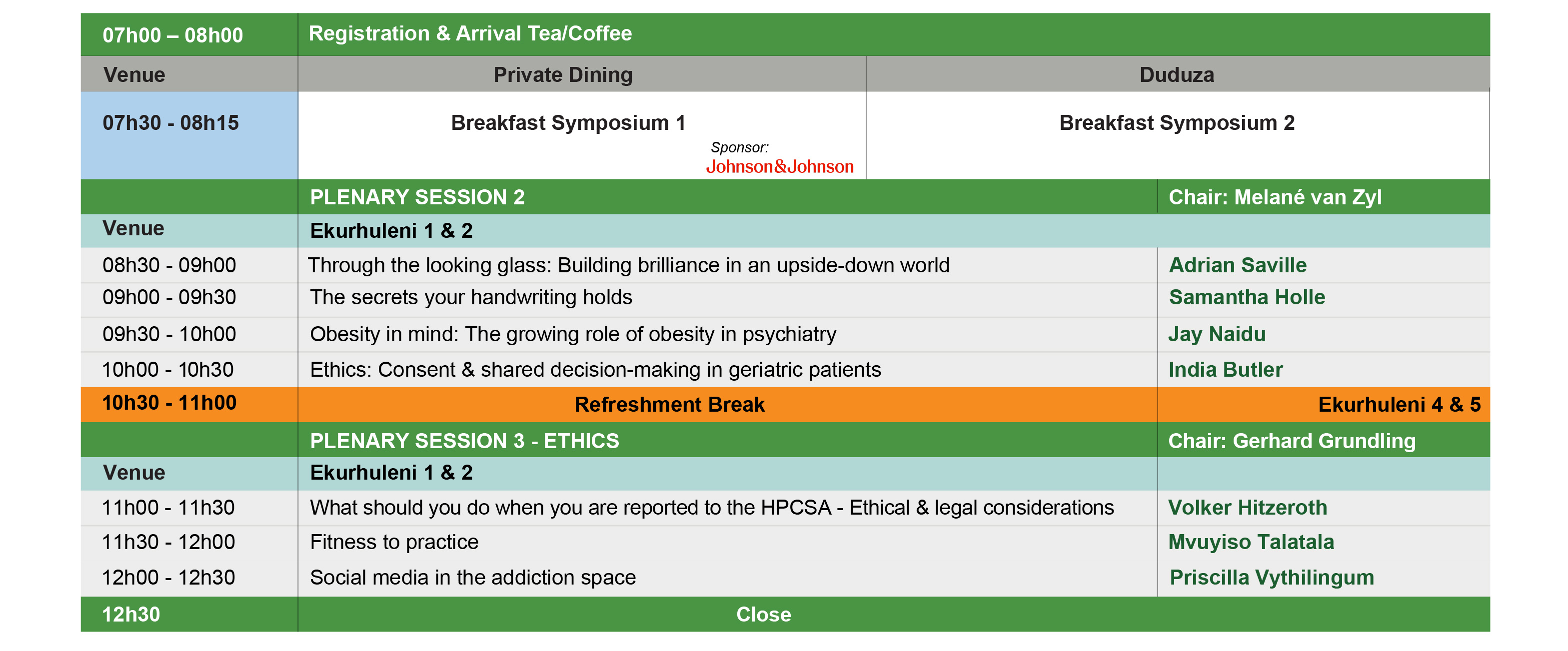Select Breakfast Symposium 2 cell
1568x651 pixels.
coord(1177,135)
